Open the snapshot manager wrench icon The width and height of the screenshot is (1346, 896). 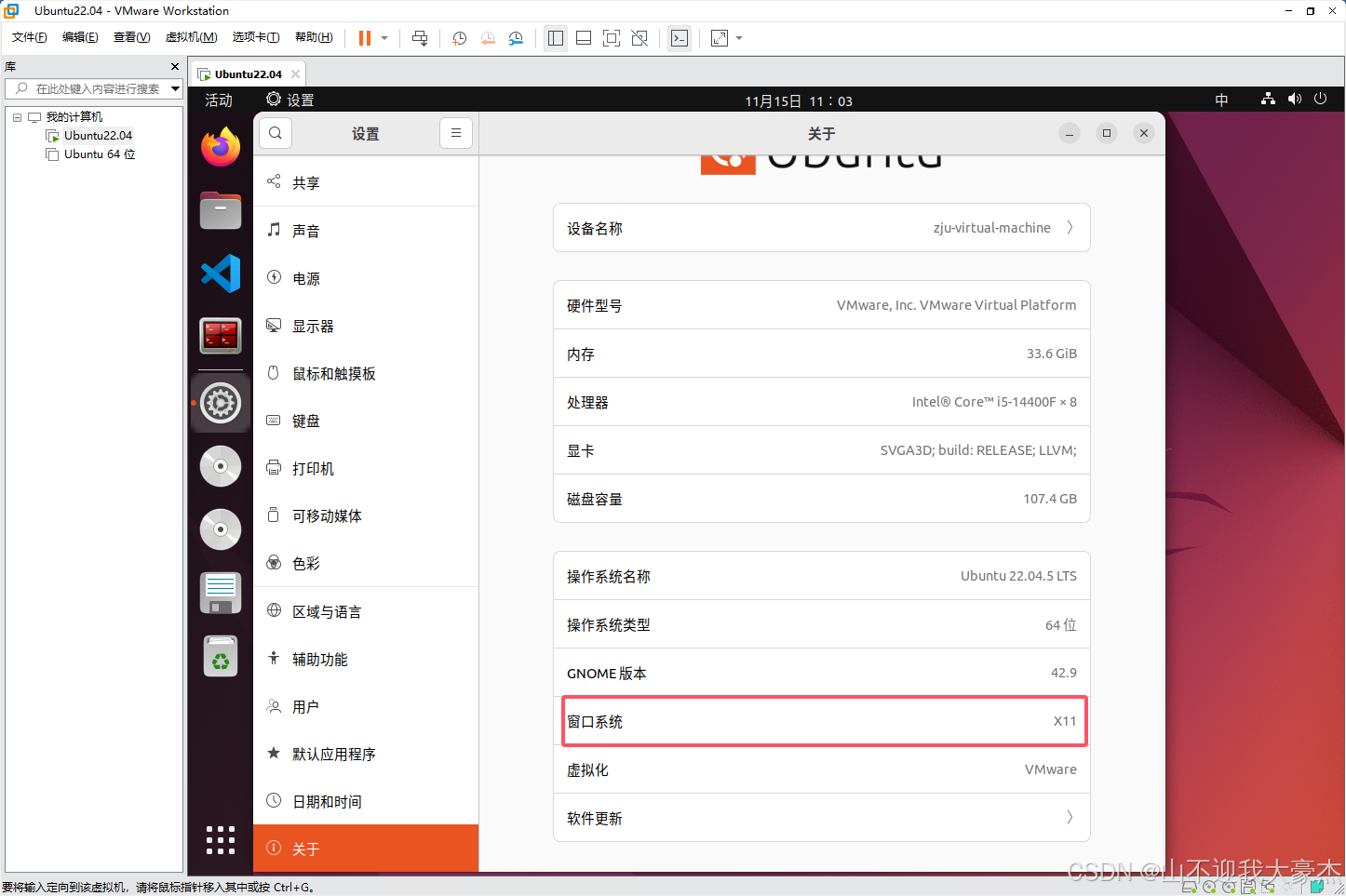516,38
